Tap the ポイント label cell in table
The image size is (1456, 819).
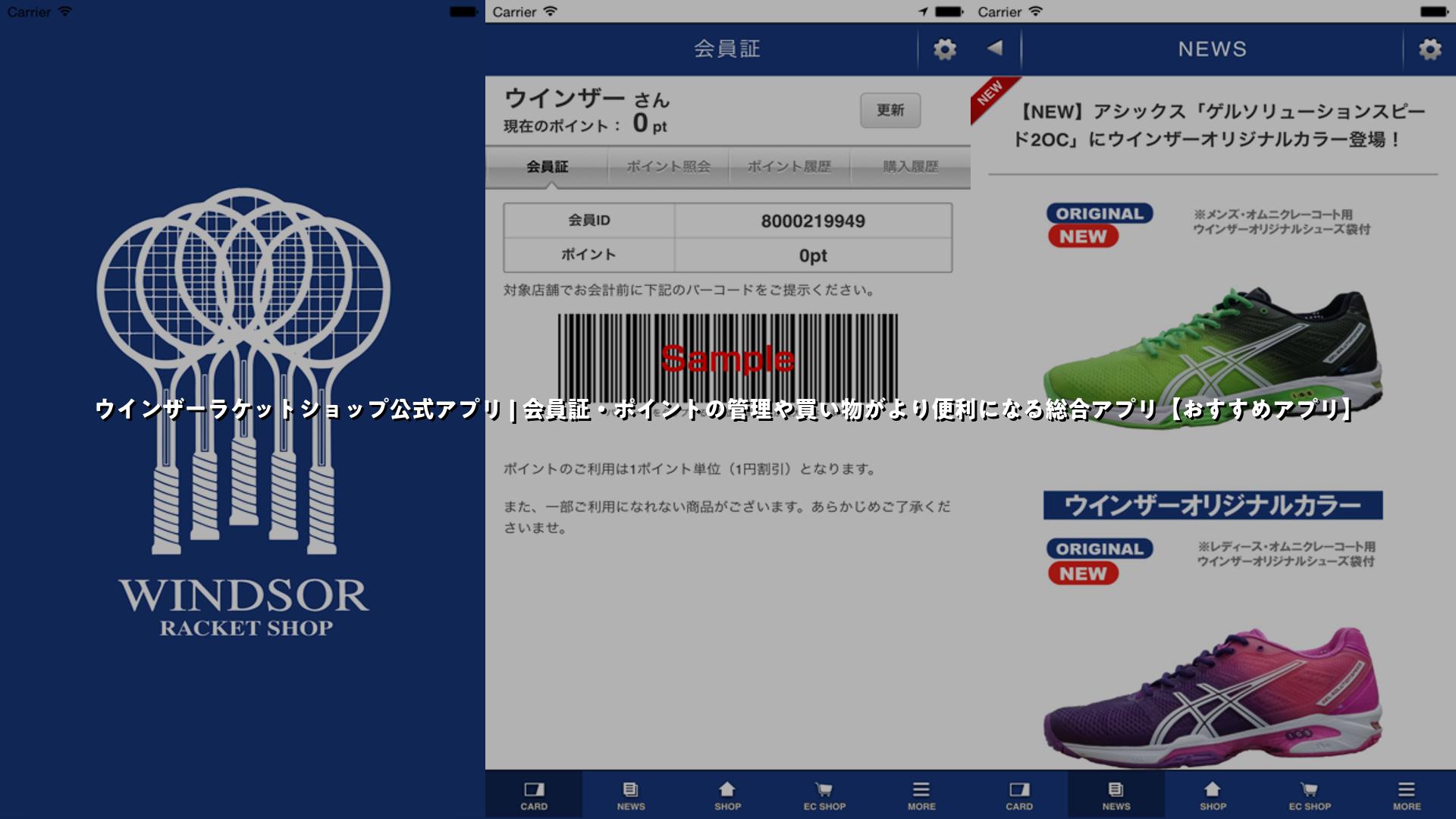tap(589, 256)
